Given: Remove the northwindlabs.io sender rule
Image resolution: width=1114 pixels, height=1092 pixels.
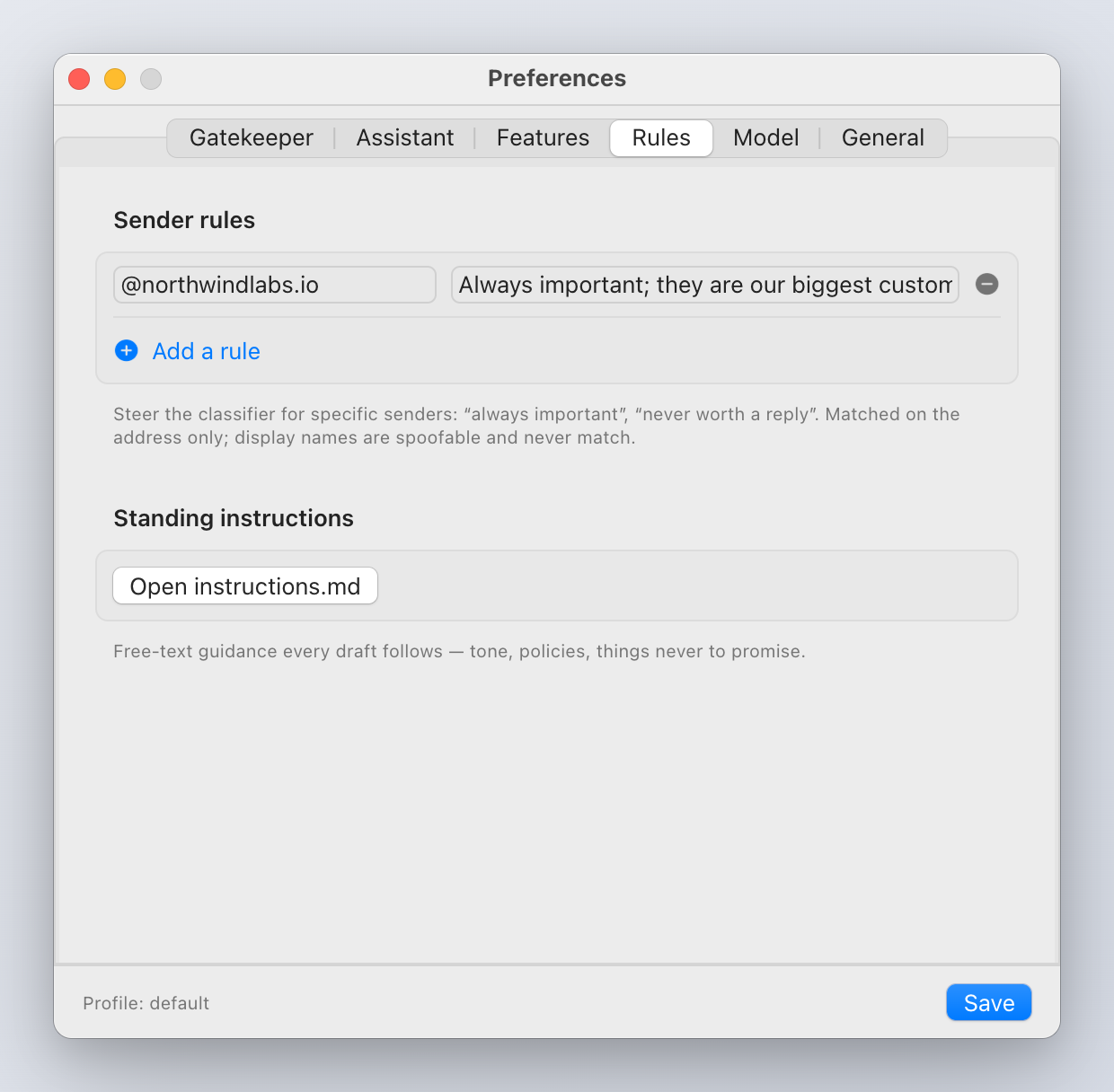Looking at the screenshot, I should (x=986, y=285).
